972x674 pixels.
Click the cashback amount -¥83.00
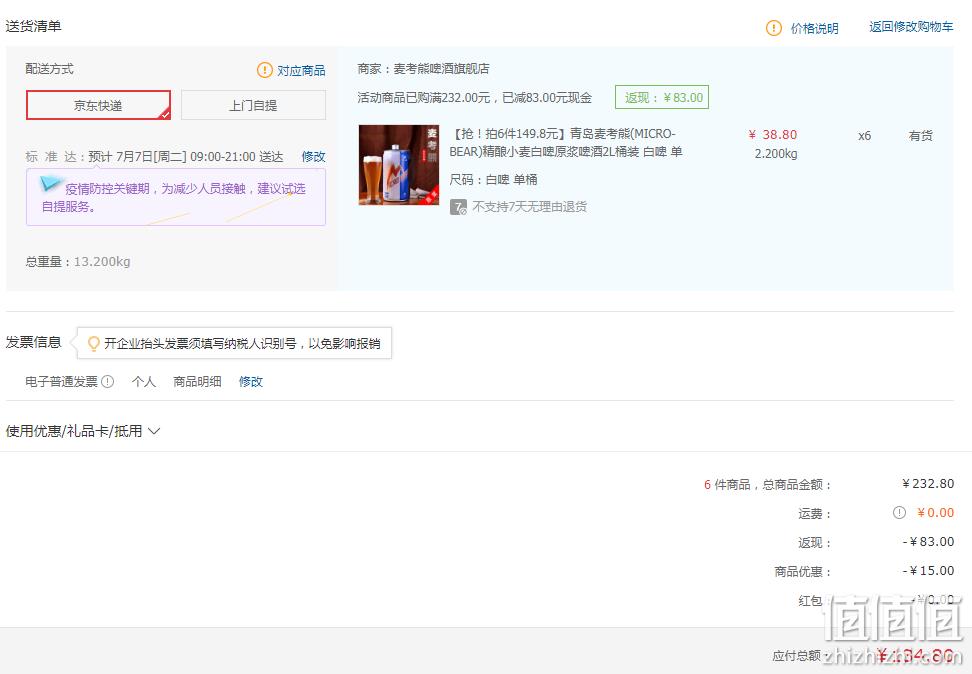[x=928, y=542]
